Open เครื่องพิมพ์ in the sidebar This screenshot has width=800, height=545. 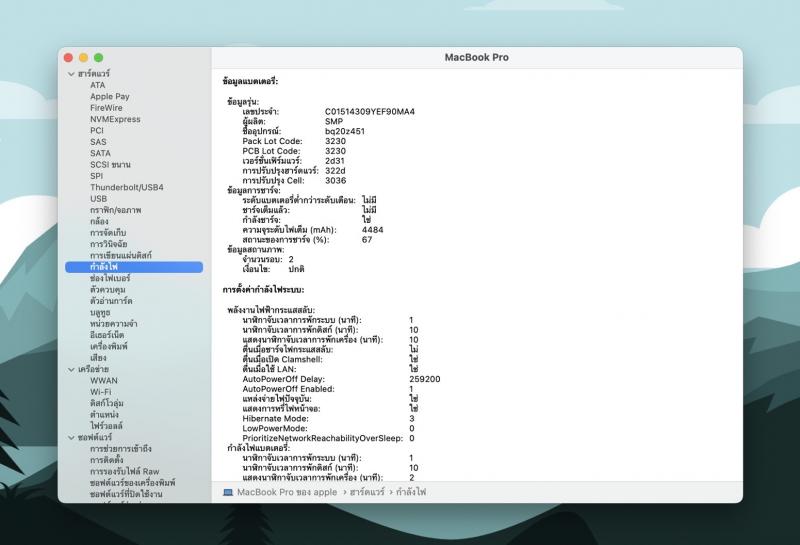[109, 346]
